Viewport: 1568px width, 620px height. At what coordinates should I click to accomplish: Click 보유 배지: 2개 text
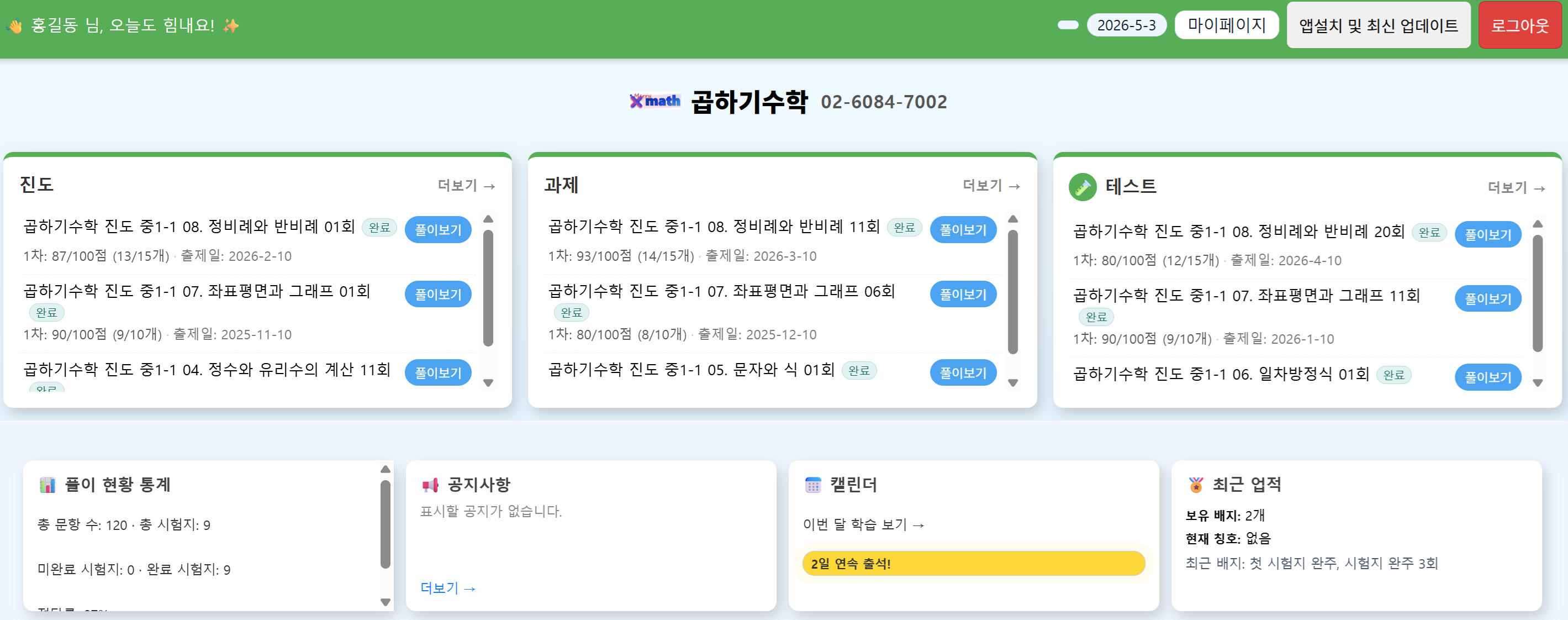pyautogui.click(x=1224, y=515)
